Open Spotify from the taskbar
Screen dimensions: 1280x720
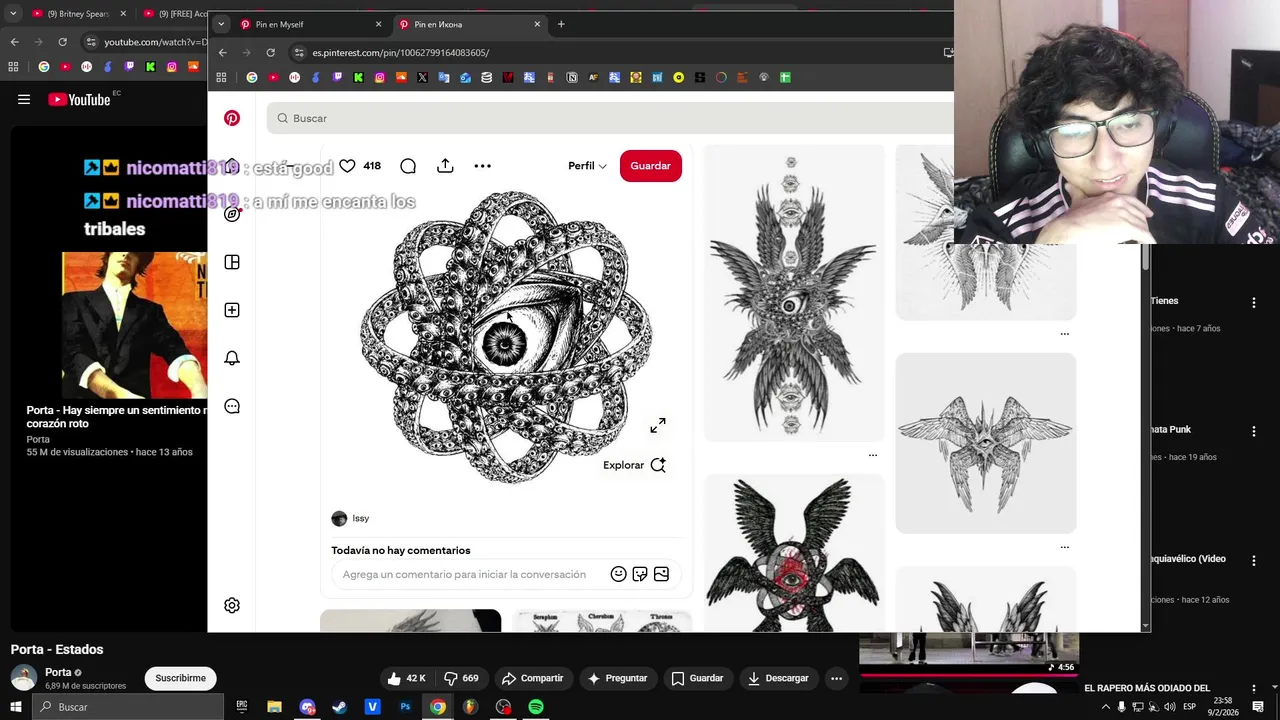coord(536,707)
